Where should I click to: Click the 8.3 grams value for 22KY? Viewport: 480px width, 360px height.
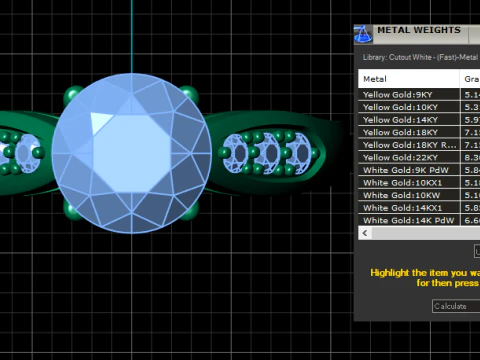(472, 157)
